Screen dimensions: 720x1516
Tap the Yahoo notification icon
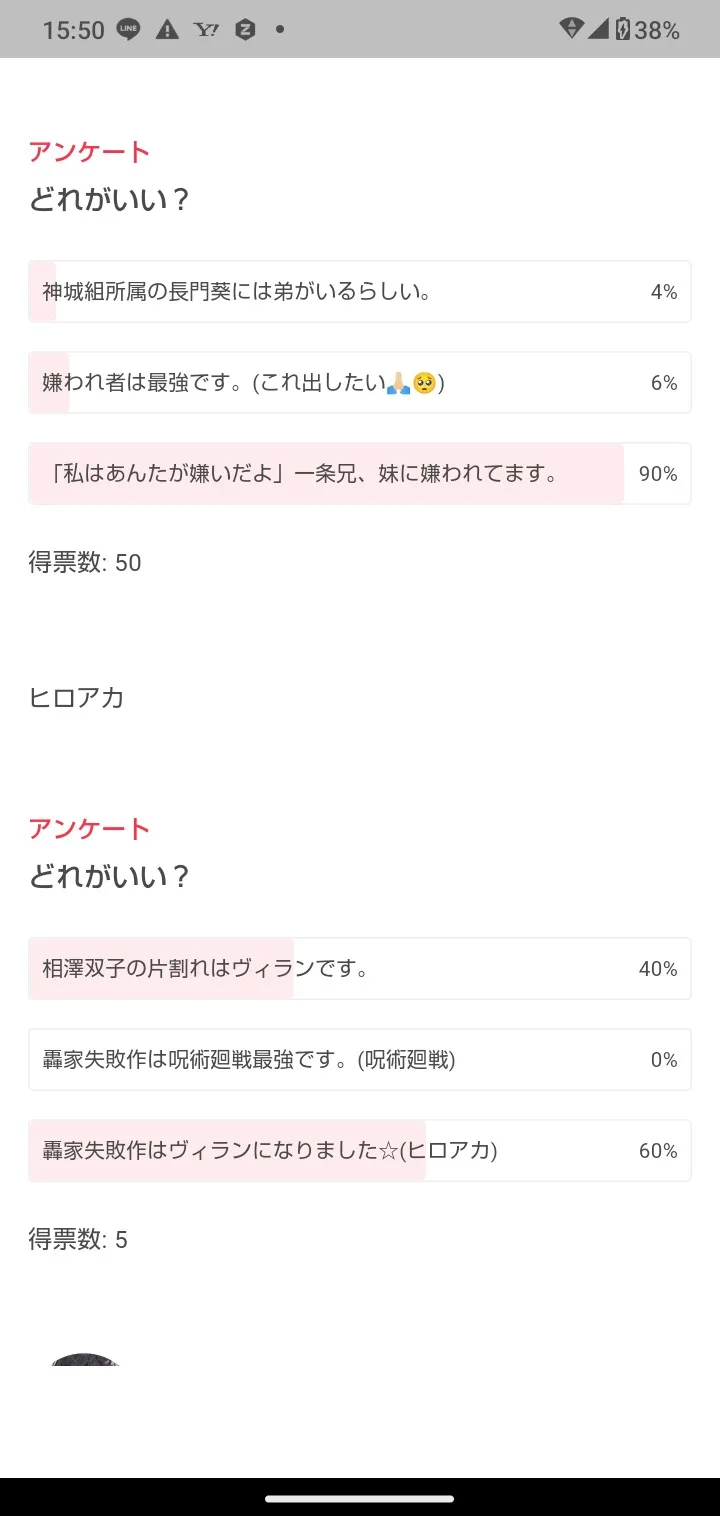coord(207,30)
